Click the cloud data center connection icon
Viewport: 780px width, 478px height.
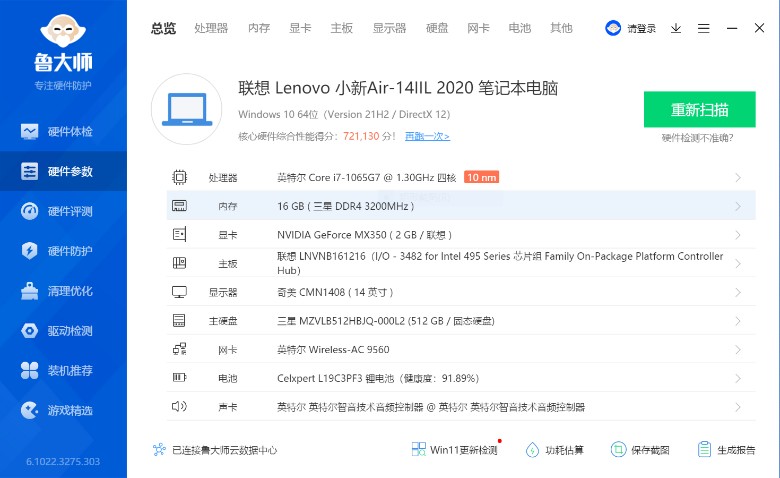[159, 450]
